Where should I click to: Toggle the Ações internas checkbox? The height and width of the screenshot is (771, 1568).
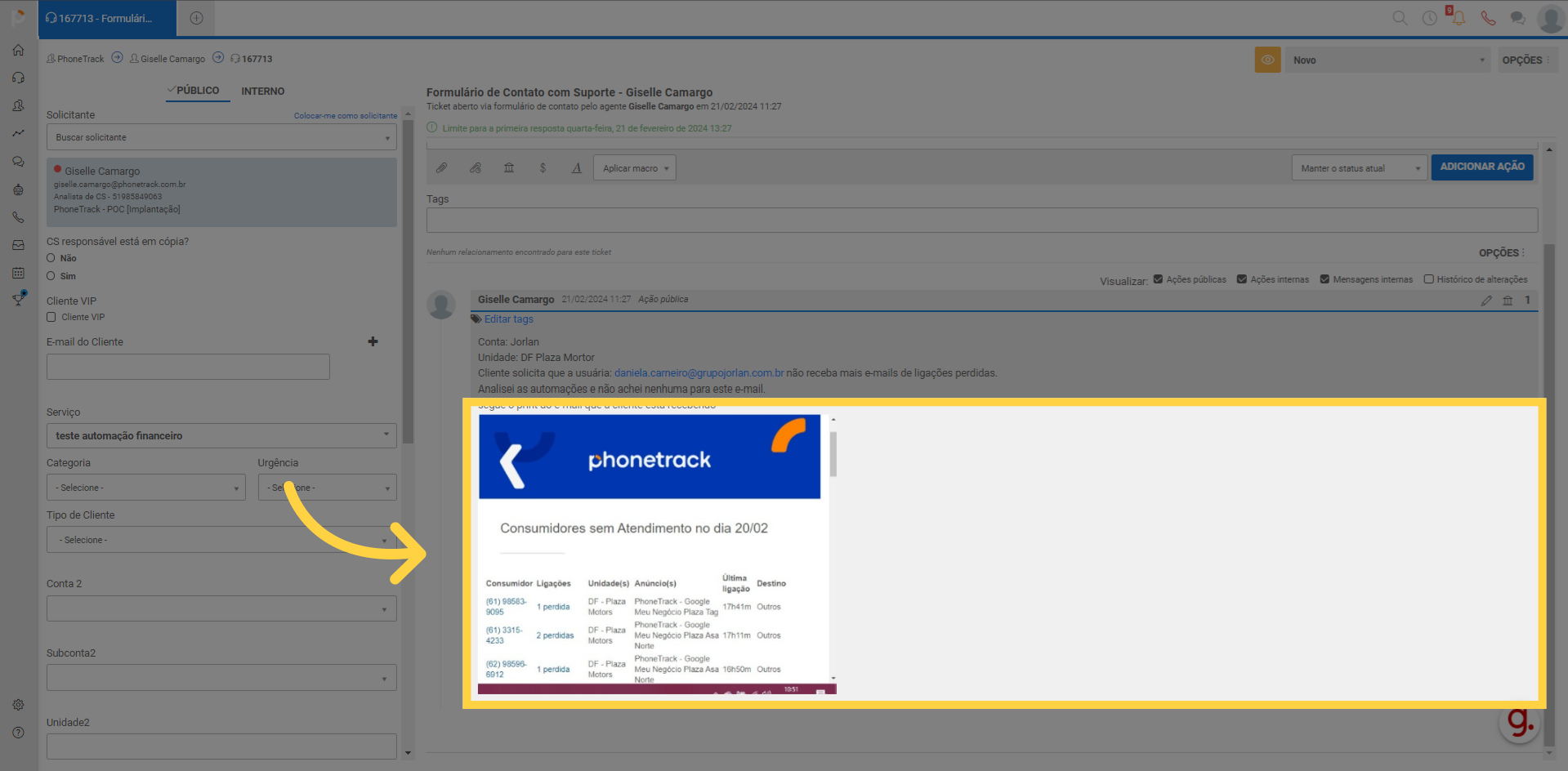point(1242,279)
